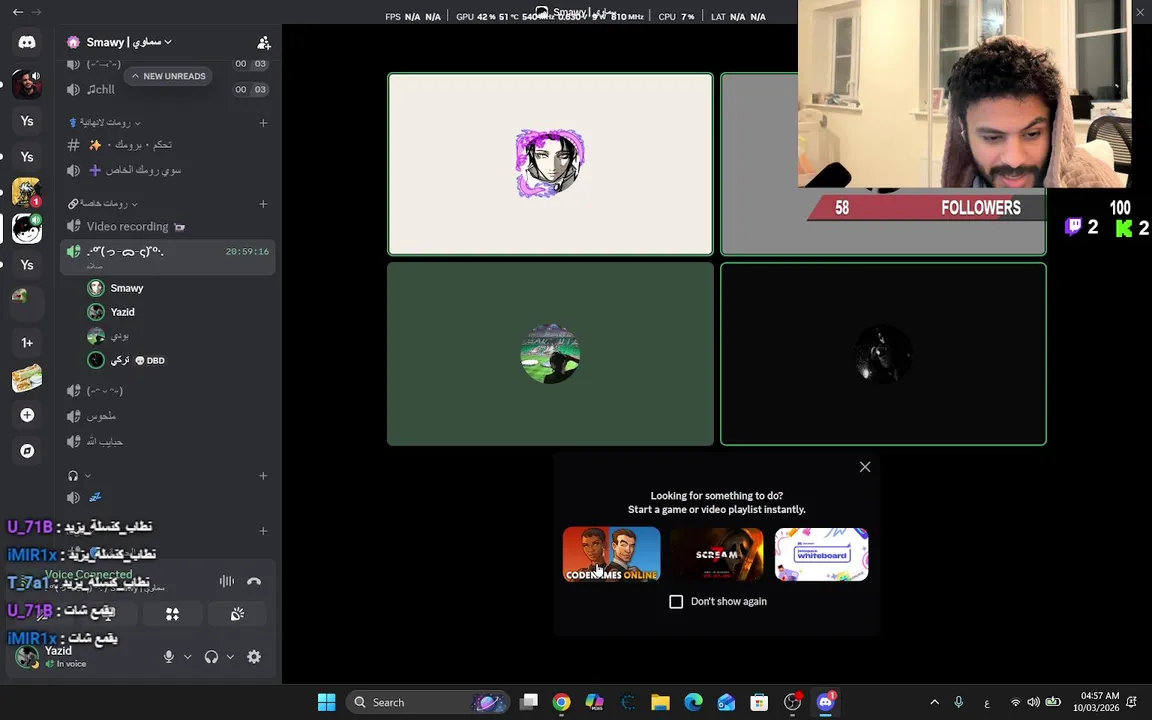The image size is (1152, 720).
Task: Open taskbar volume speaker icon
Action: [1034, 702]
